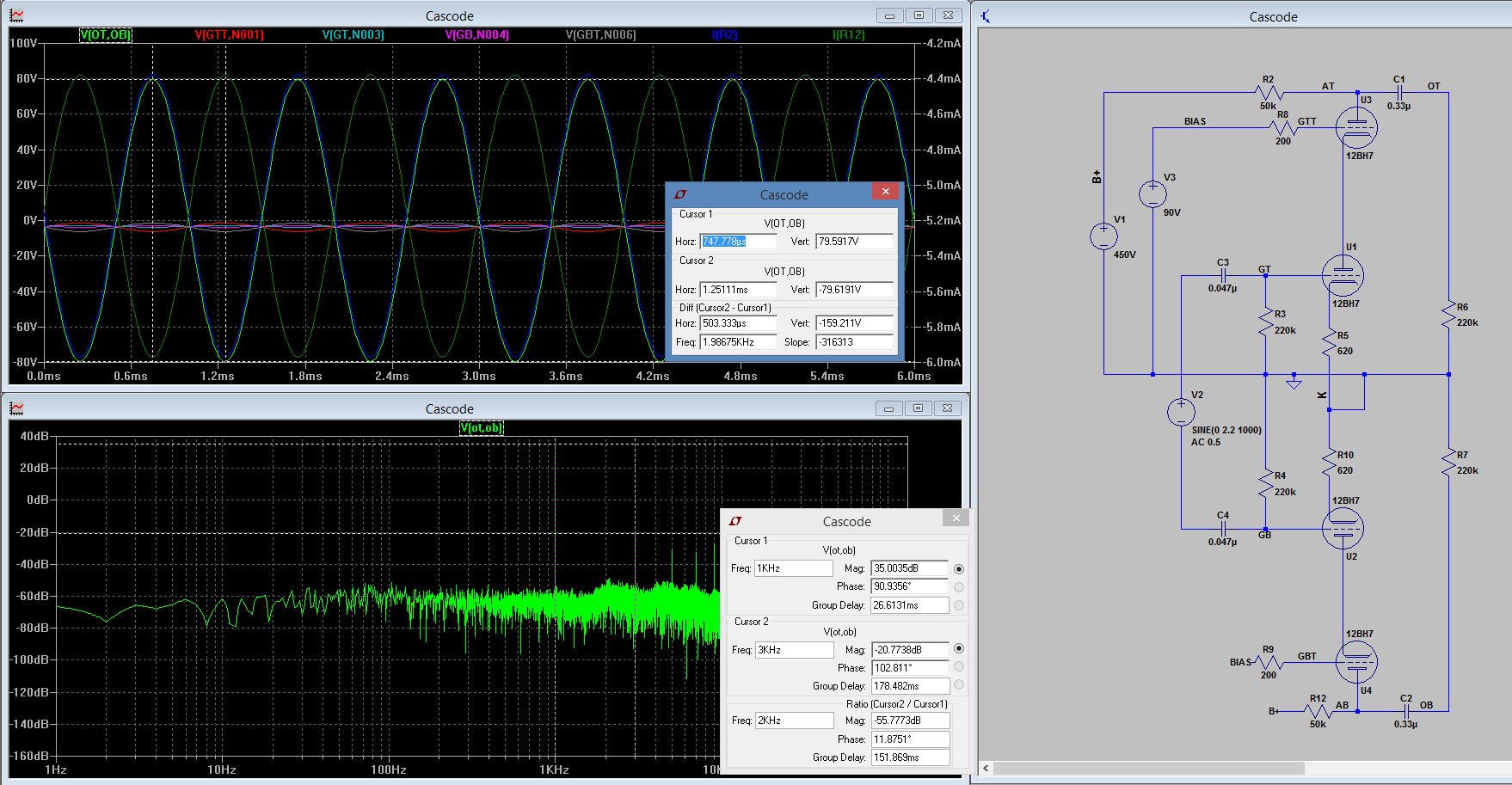
Task: Select the V3 90V voltage source symbol
Action: [x=1152, y=193]
